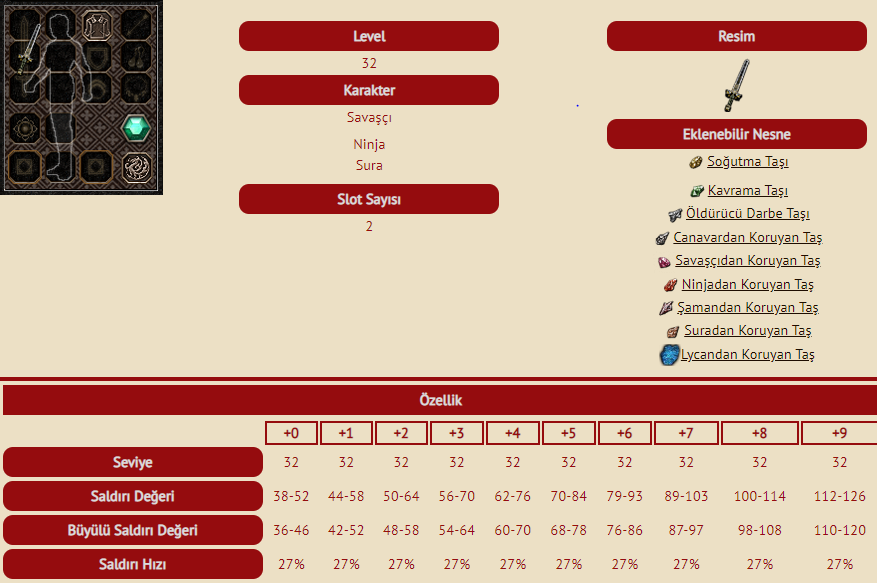Screen dimensions: 877x583
Task: Open the Lycandan Koruyan Taş link
Action: click(747, 355)
